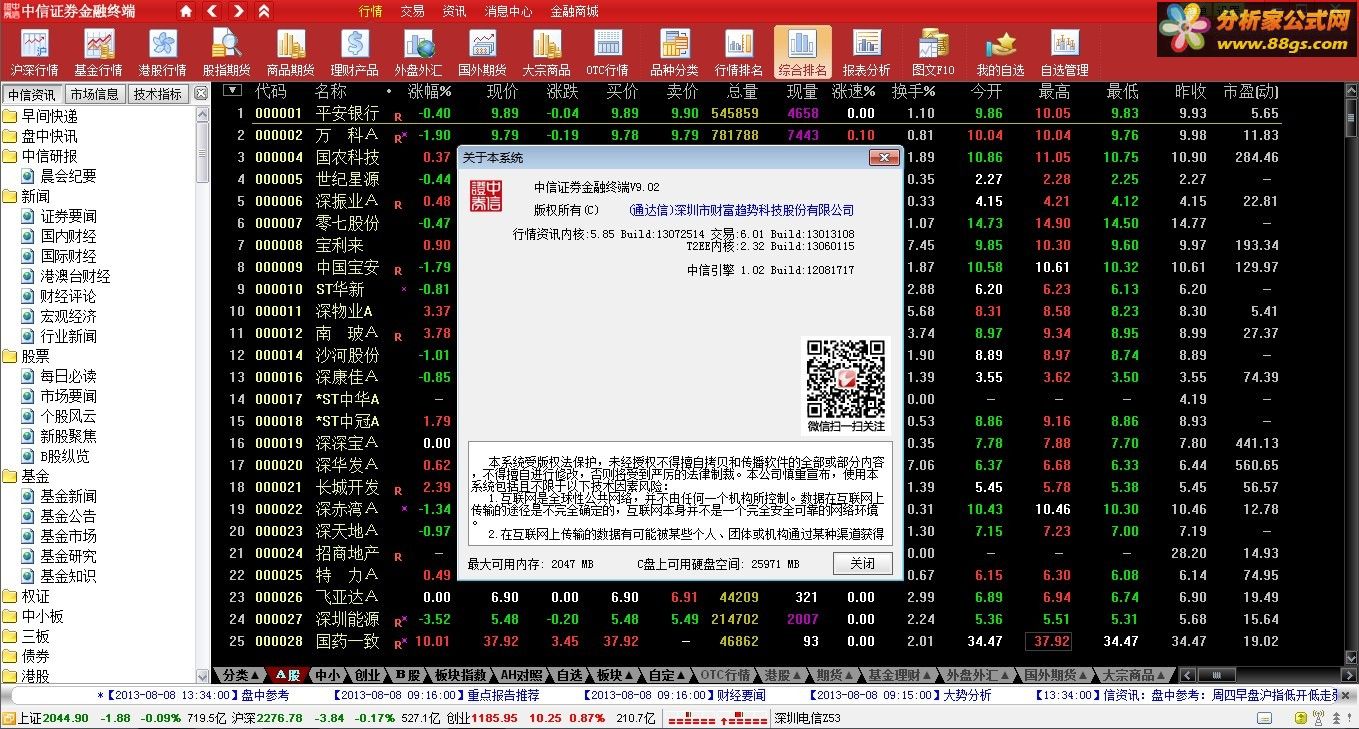Click the 深圳电信Z53 server status

808,718
